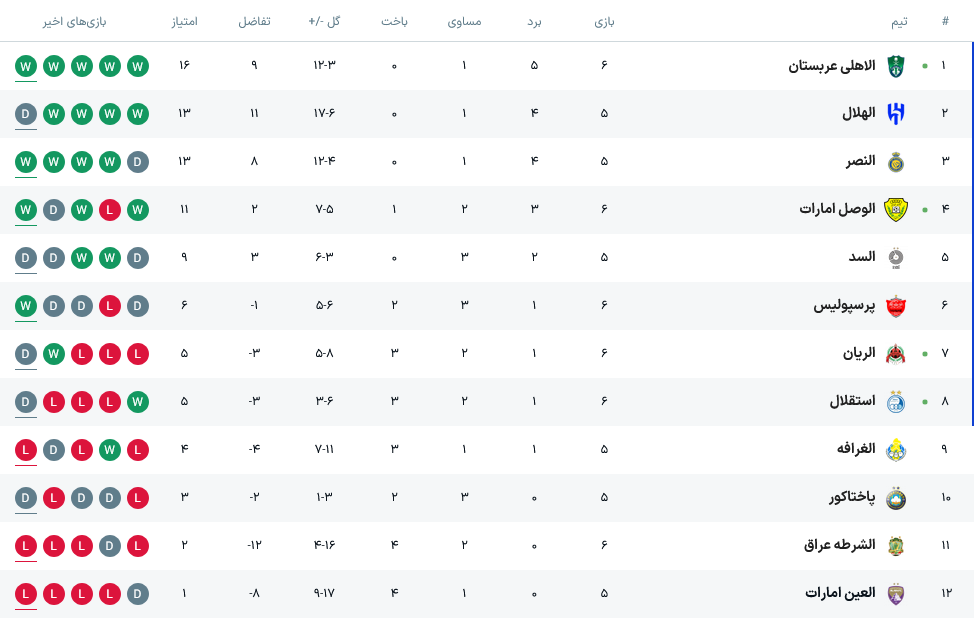Click the Esteghlal blue club crest

point(895,402)
